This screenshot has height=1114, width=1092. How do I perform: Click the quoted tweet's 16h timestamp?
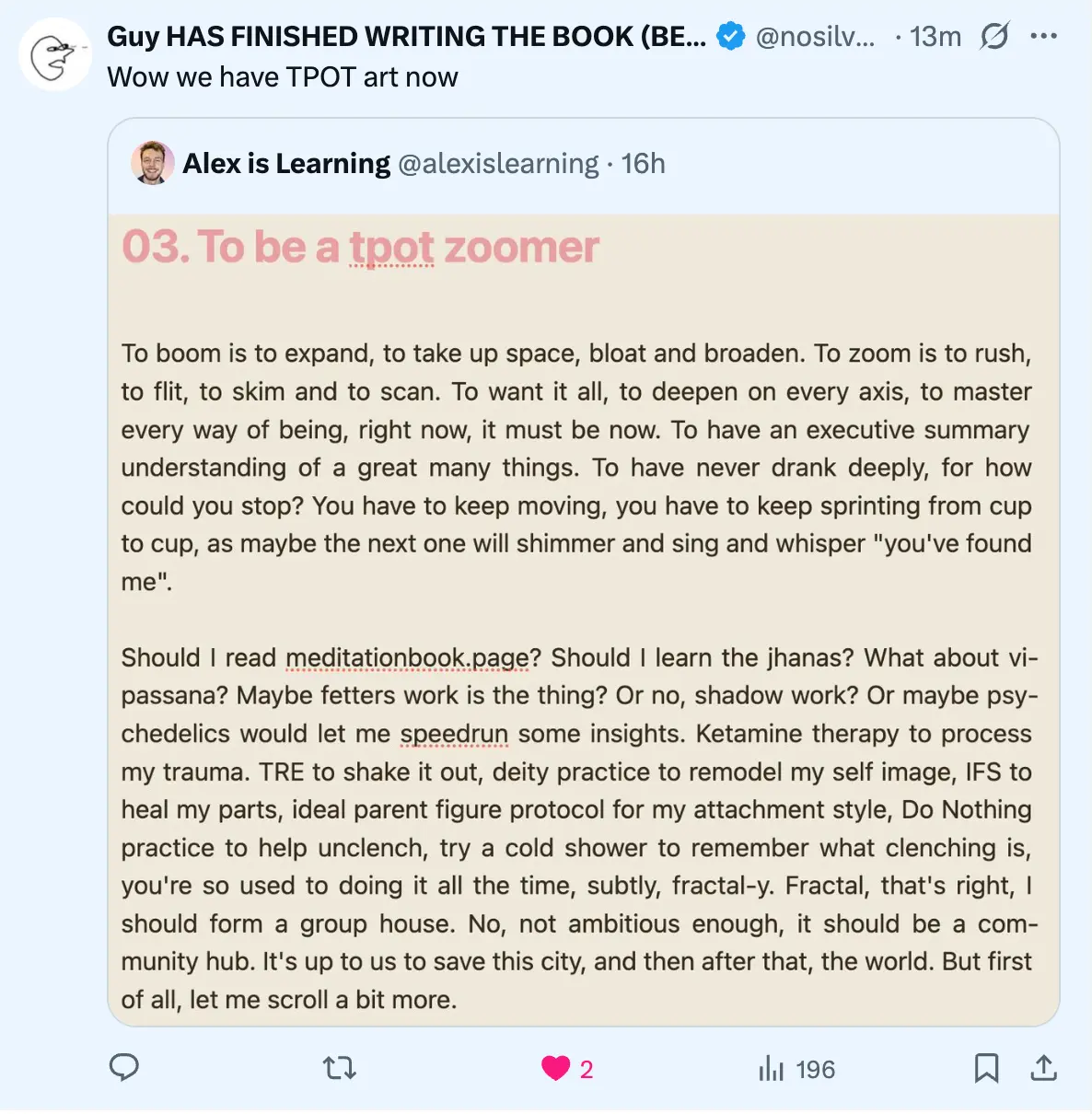(x=643, y=164)
